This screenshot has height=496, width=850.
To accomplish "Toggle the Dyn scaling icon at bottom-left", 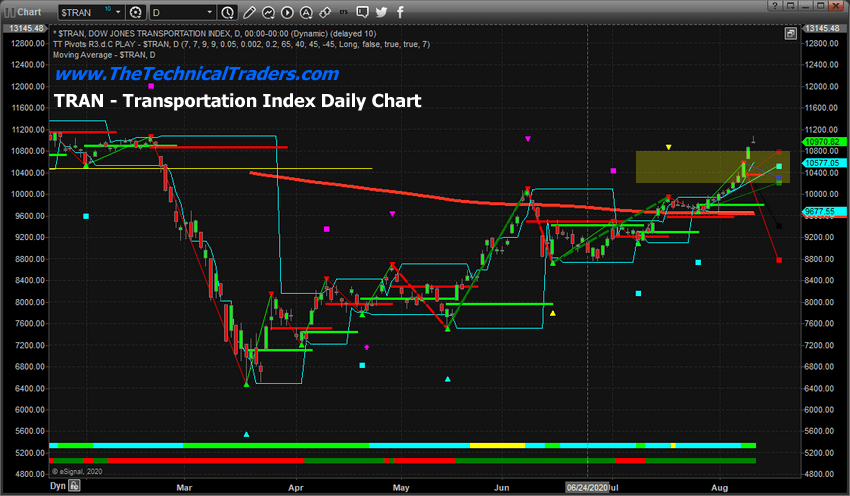I will [x=74, y=486].
